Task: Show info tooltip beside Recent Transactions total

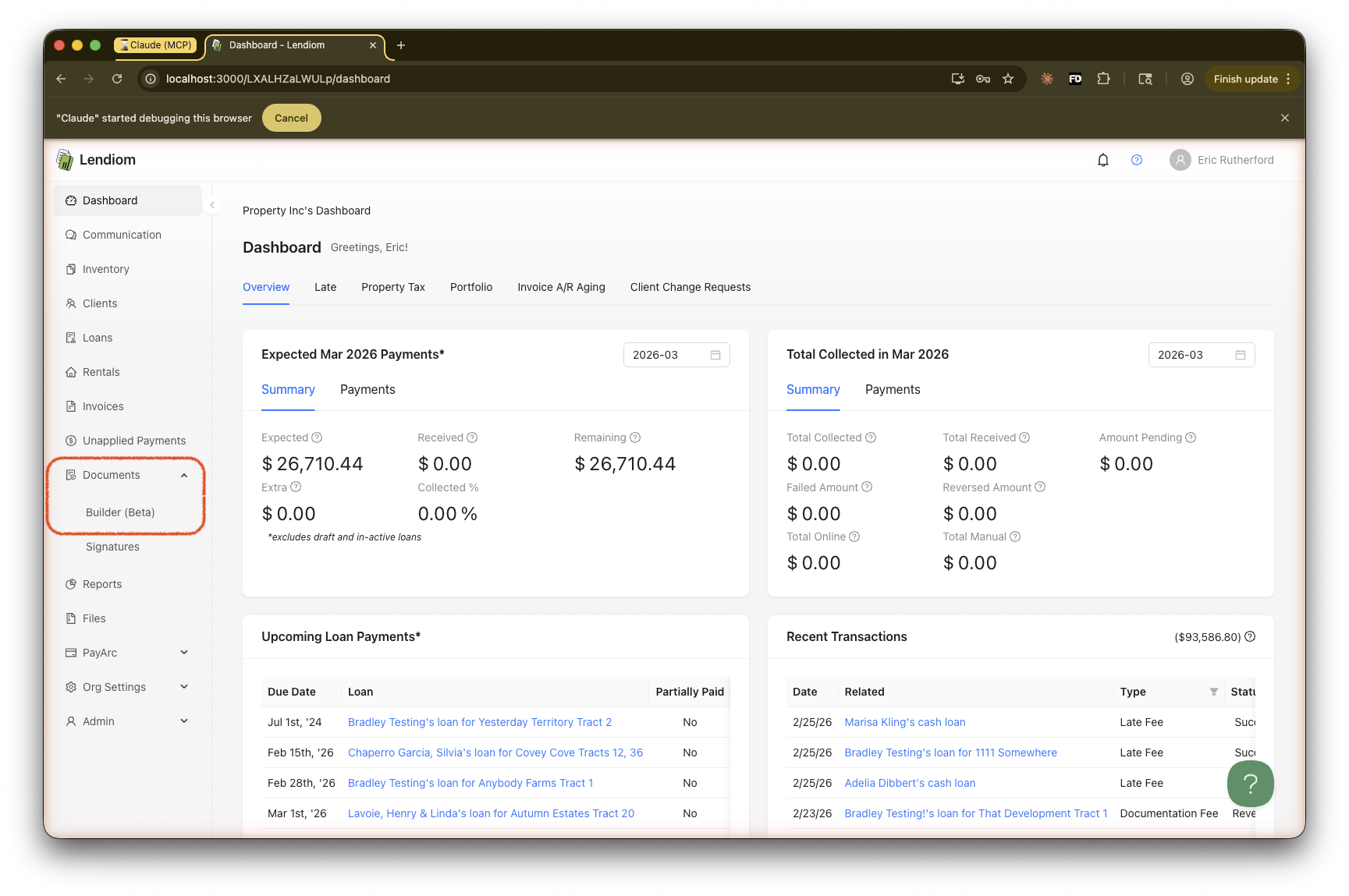Action: [x=1250, y=636]
